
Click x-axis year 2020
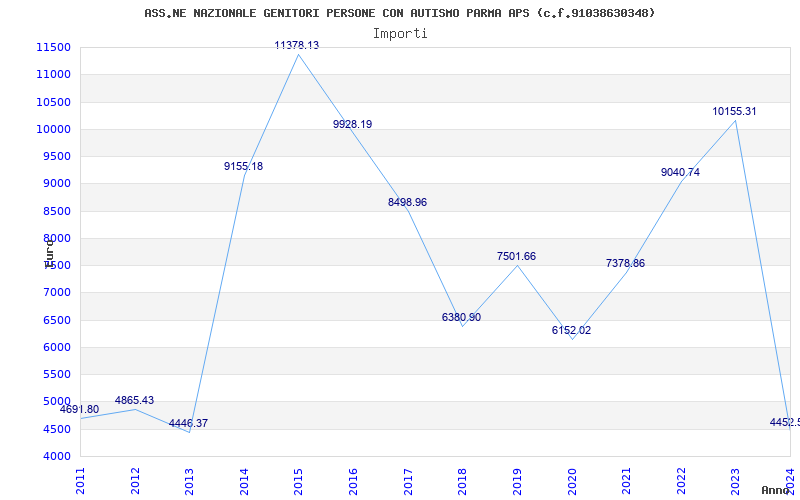[571, 481]
